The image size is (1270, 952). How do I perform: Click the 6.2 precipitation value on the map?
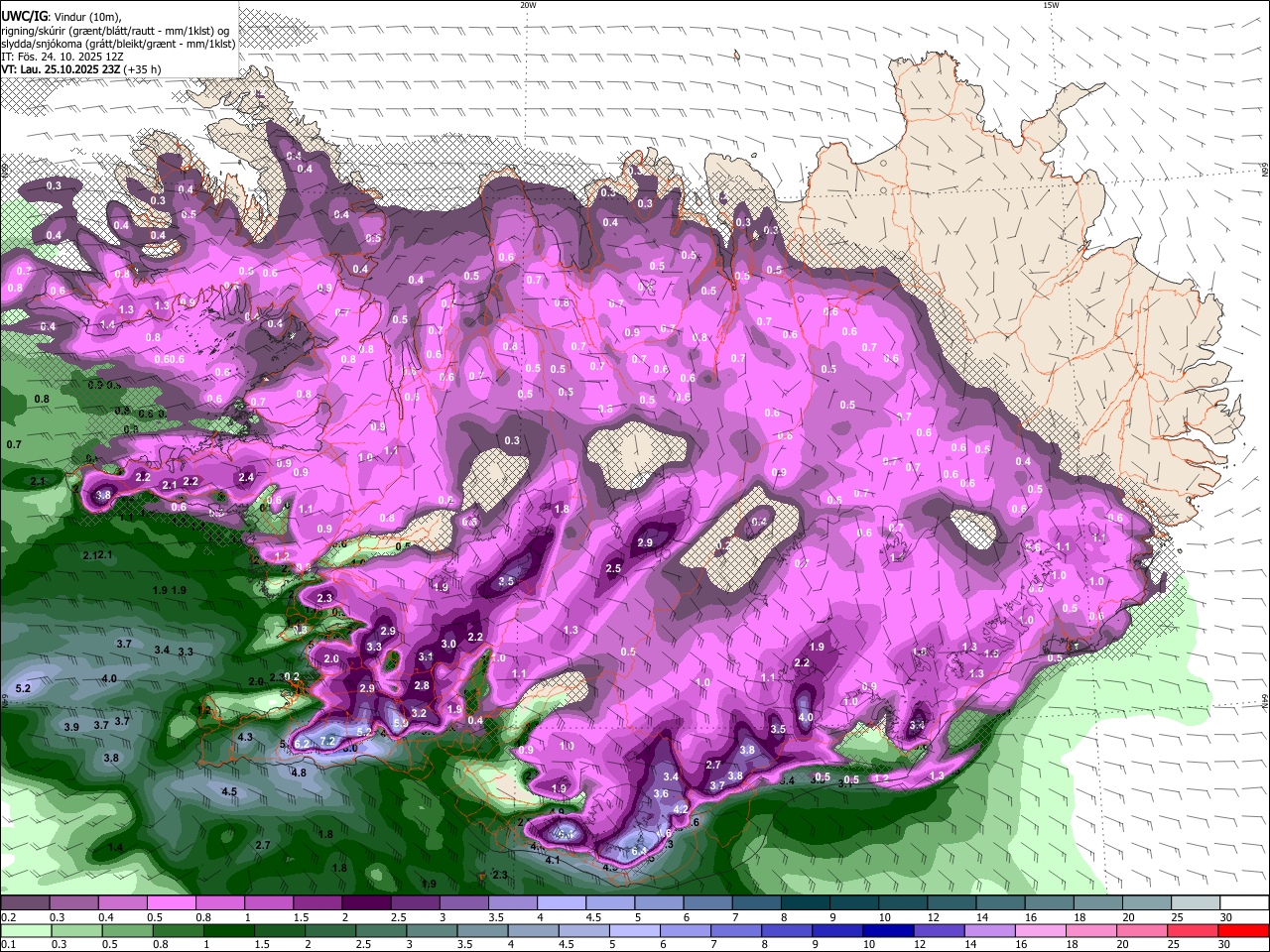click(303, 744)
